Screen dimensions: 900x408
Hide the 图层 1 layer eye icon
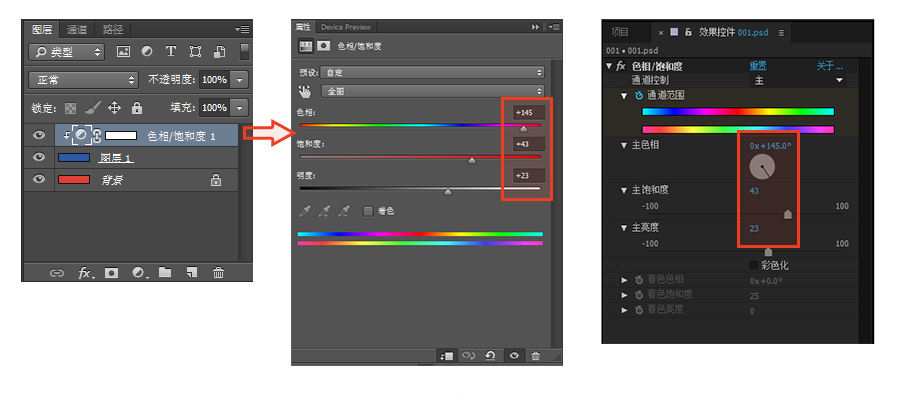pos(39,158)
